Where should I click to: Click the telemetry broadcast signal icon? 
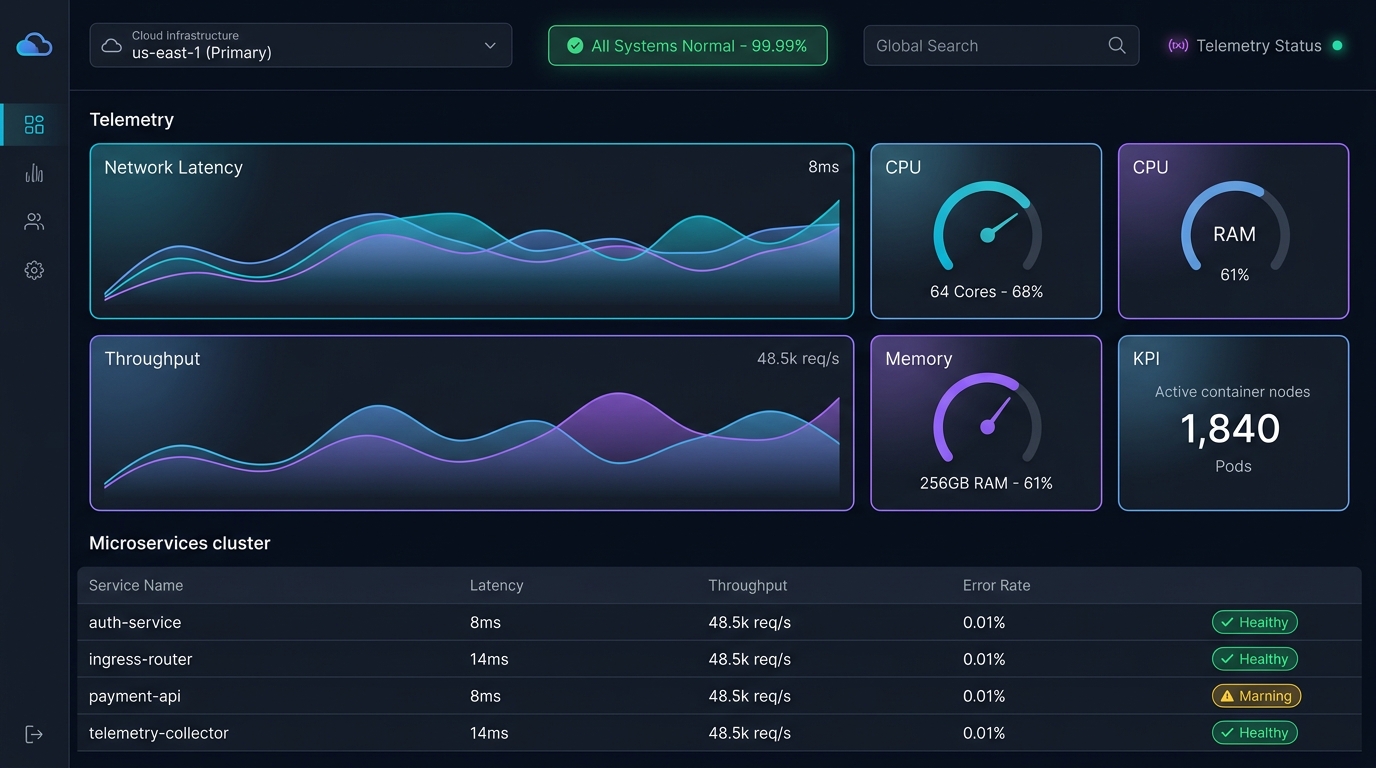click(x=1178, y=45)
